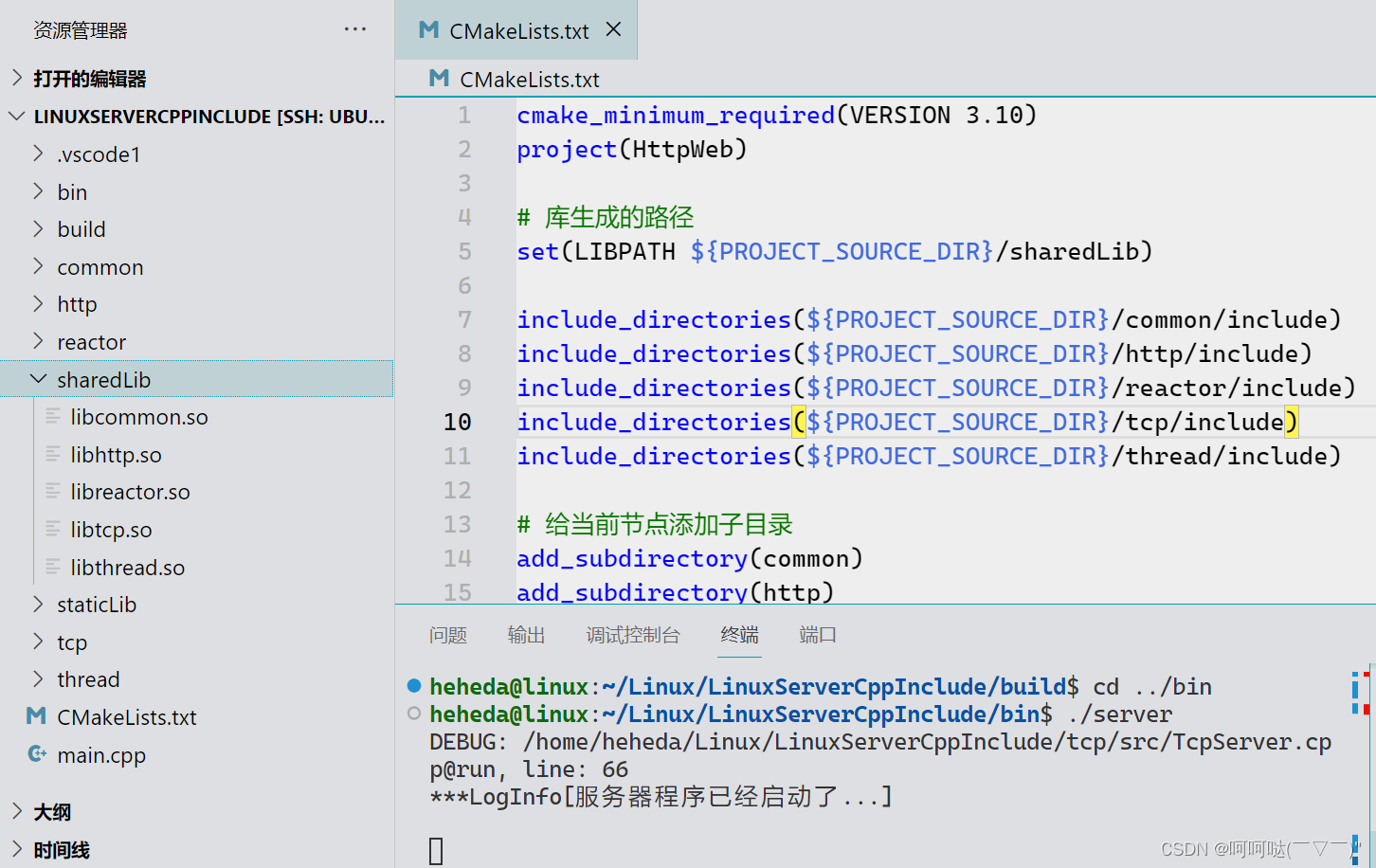
Task: Switch to the 输出 output panel tab
Action: [526, 635]
